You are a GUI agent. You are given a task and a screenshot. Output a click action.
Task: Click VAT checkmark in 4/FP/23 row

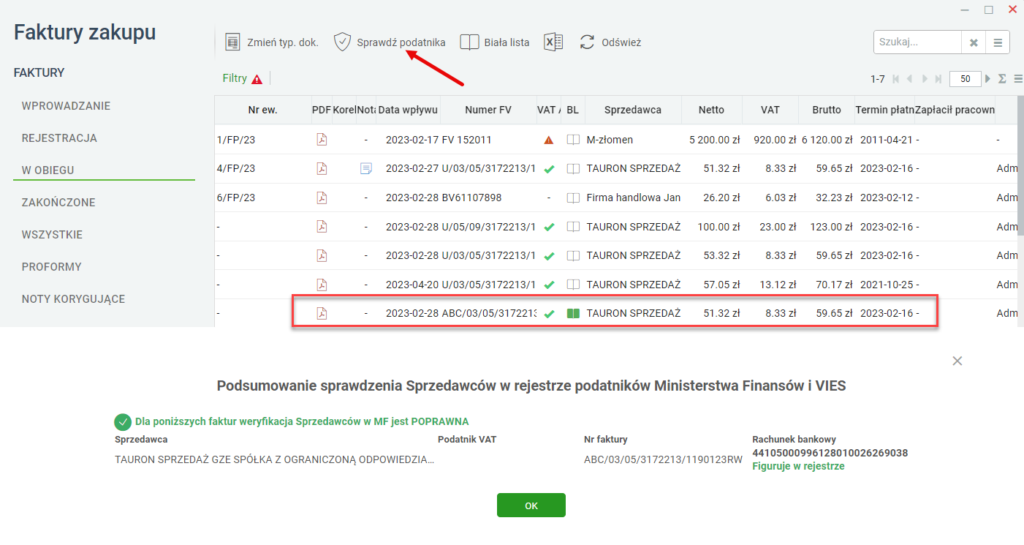[x=549, y=169]
